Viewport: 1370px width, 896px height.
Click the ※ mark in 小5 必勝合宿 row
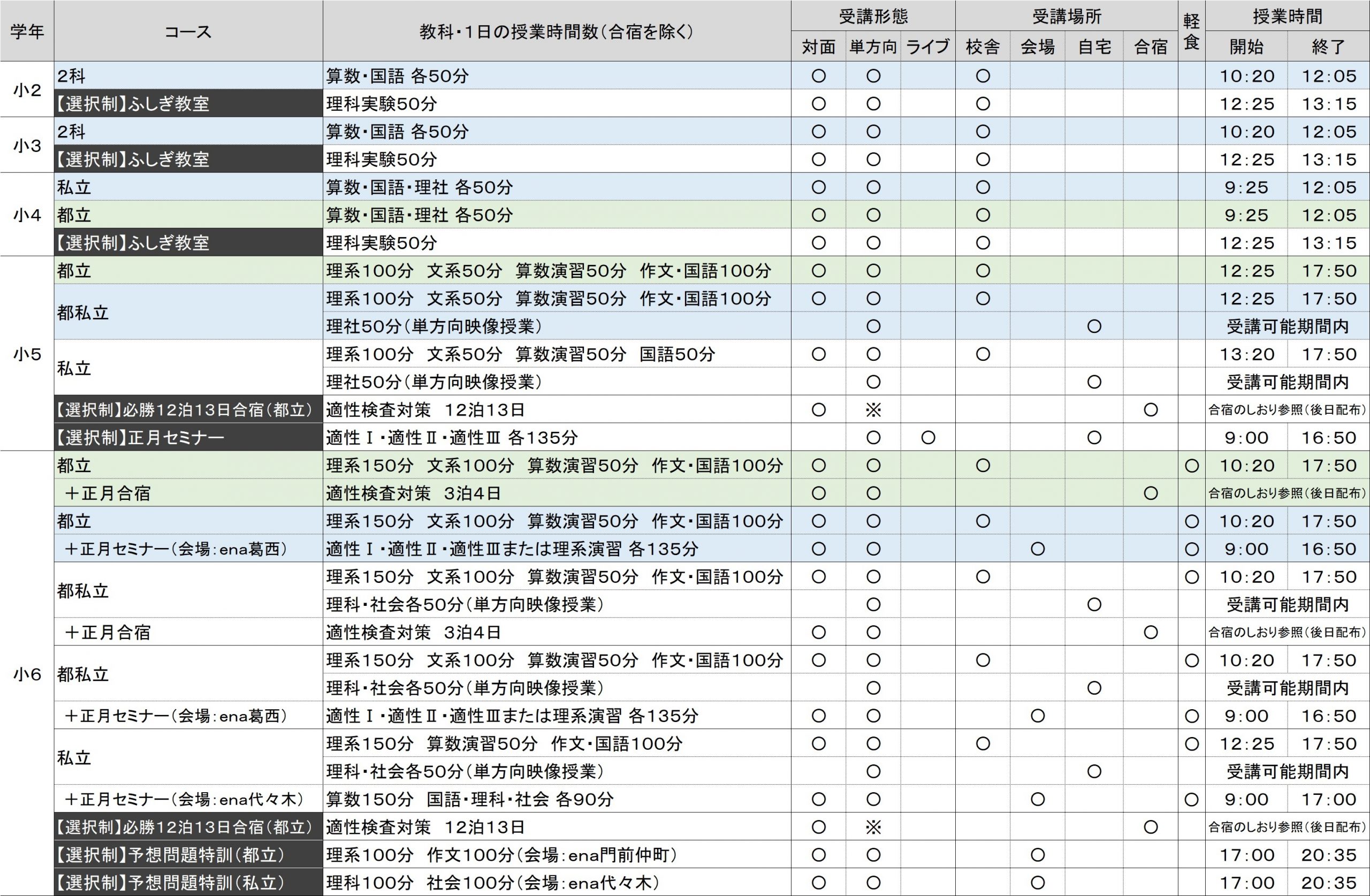pos(873,410)
